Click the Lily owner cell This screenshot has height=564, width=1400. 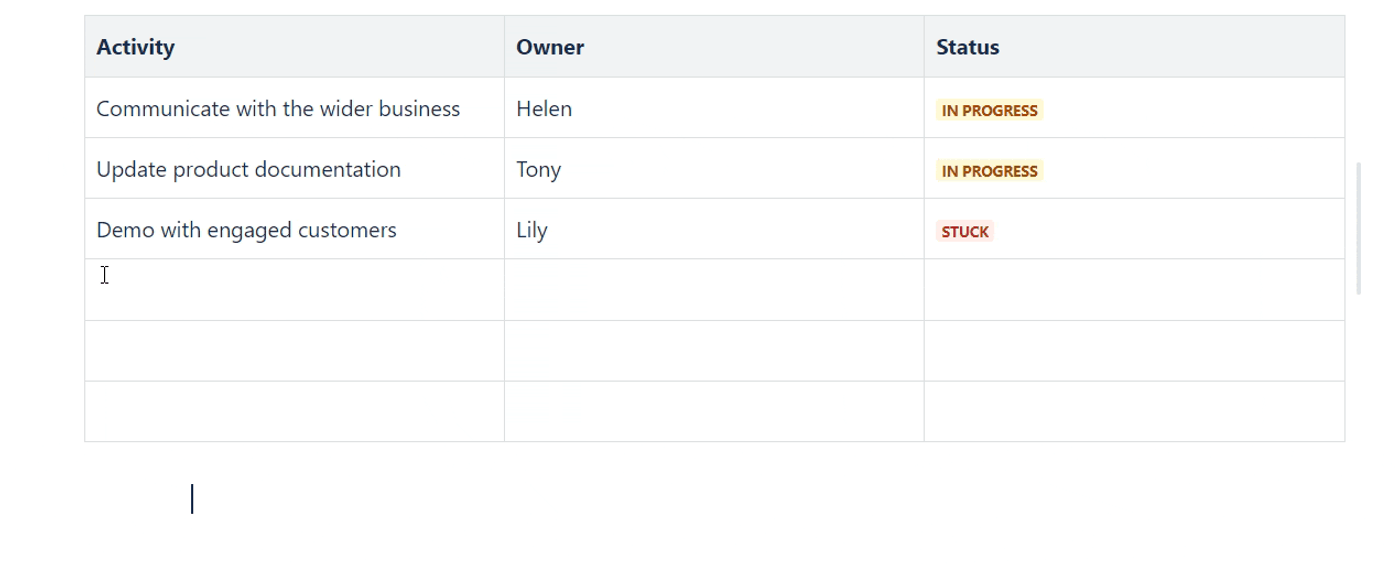point(714,229)
